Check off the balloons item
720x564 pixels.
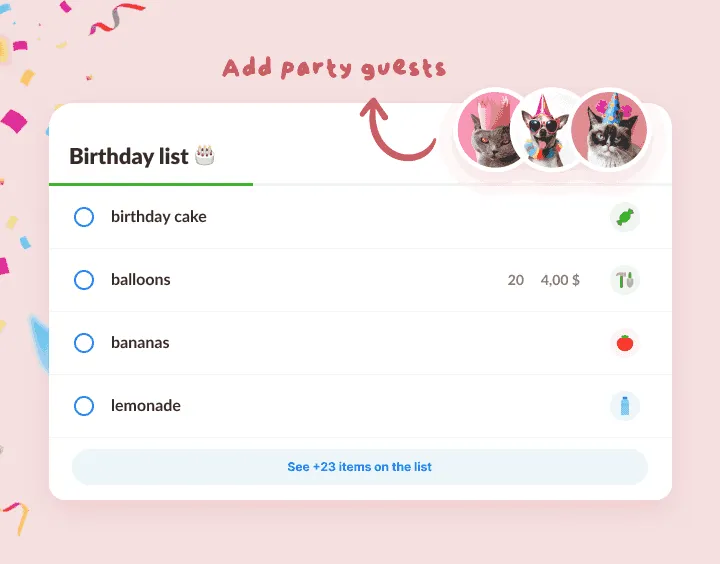click(x=84, y=280)
